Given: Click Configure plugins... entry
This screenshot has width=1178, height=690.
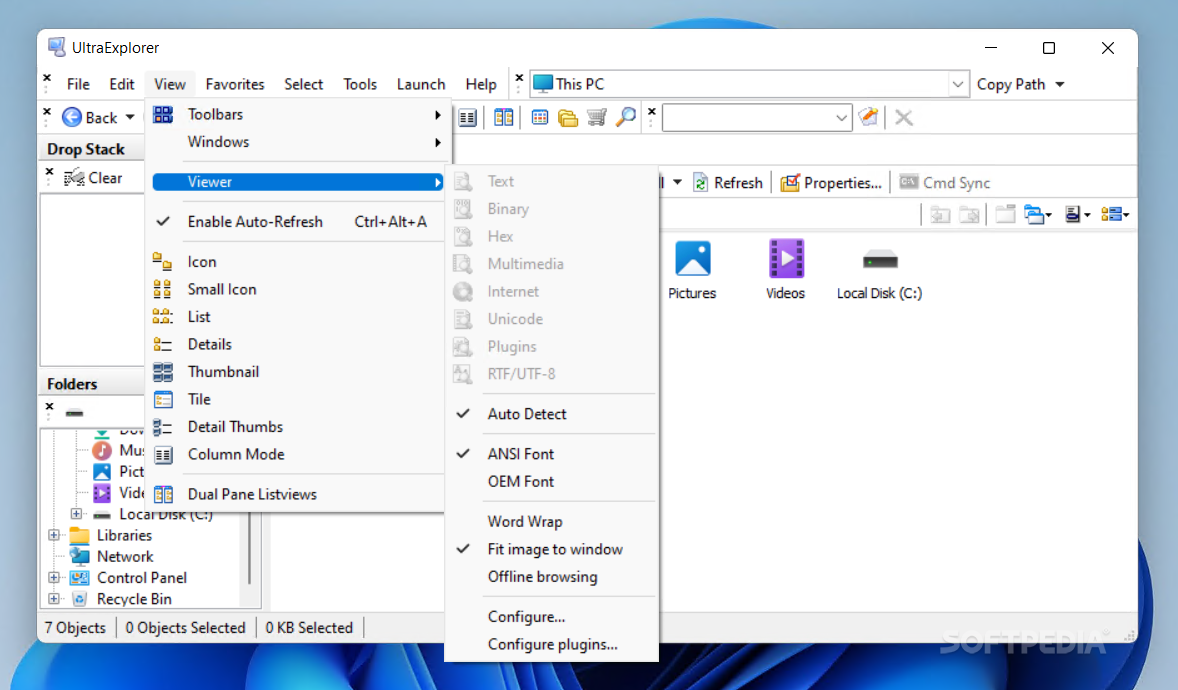Looking at the screenshot, I should 553,645.
